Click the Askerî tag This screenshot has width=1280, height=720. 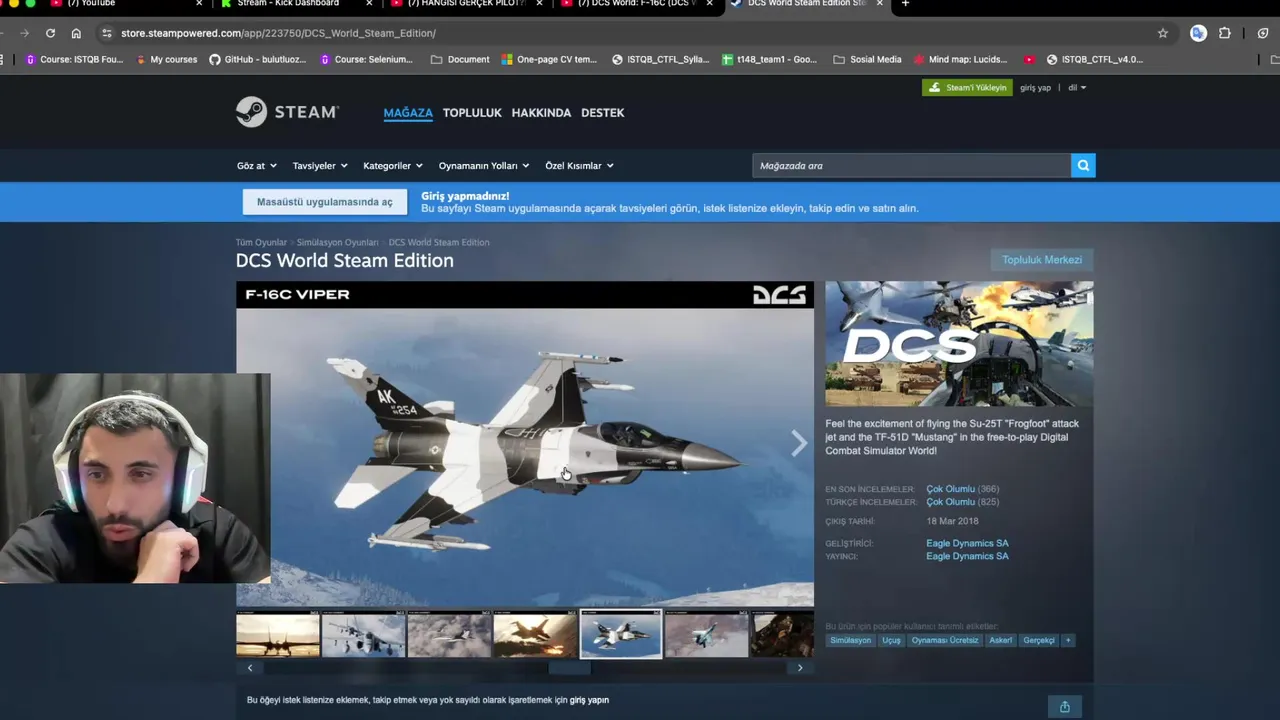1001,640
